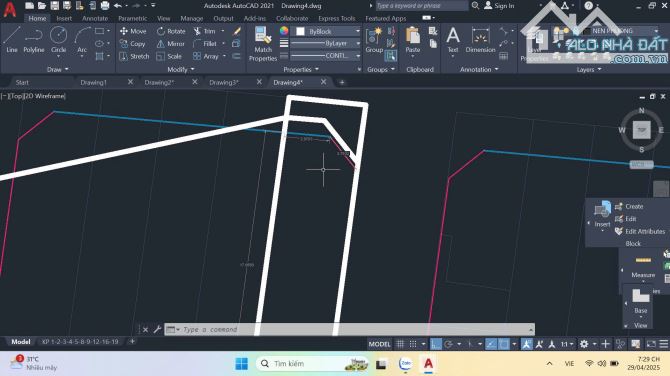
Task: Select the Arc tool
Action: click(x=82, y=39)
